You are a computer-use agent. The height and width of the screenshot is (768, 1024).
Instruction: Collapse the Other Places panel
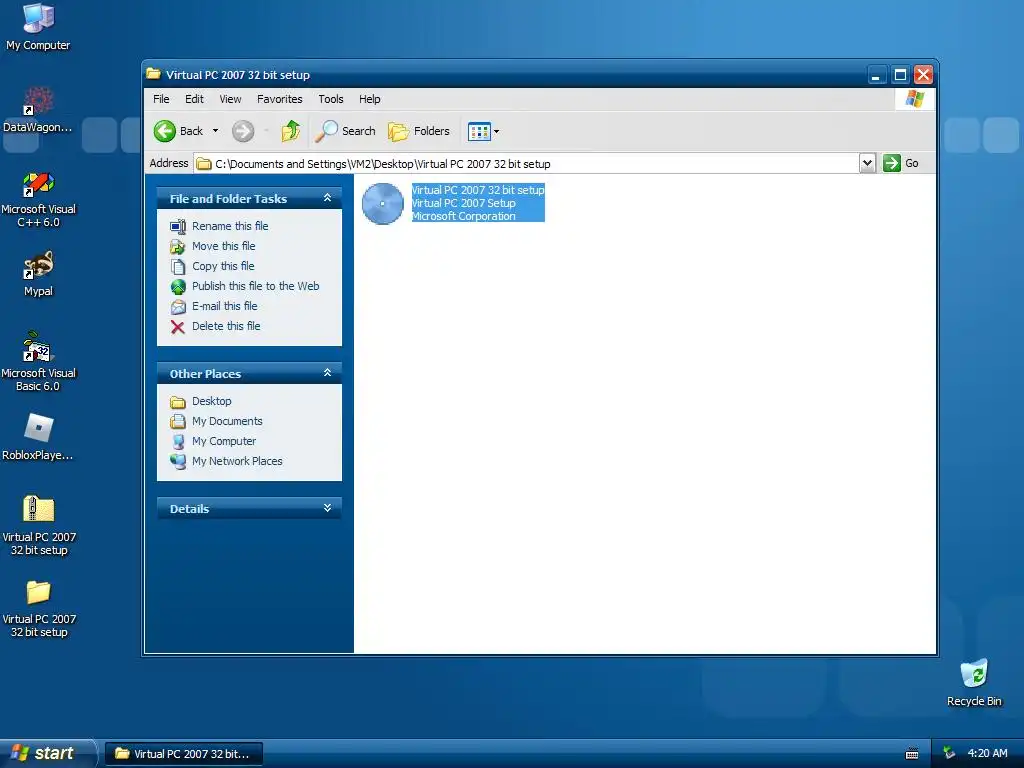tap(327, 373)
